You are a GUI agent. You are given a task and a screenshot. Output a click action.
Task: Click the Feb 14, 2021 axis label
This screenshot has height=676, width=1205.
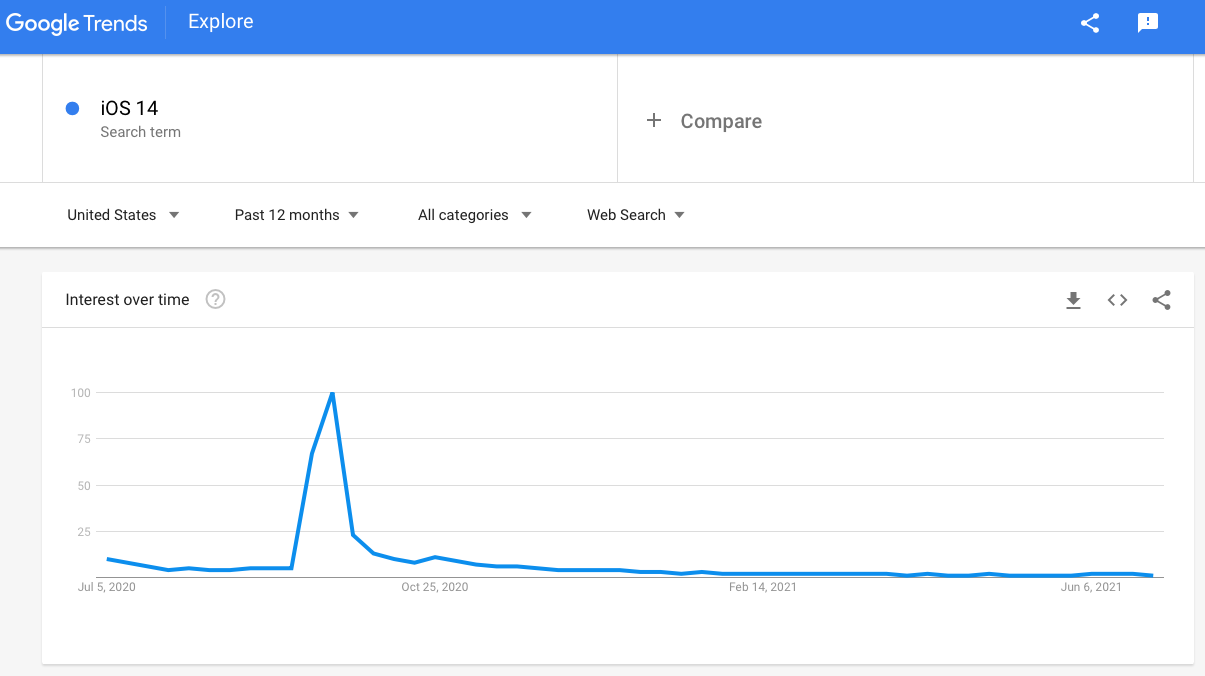point(763,587)
